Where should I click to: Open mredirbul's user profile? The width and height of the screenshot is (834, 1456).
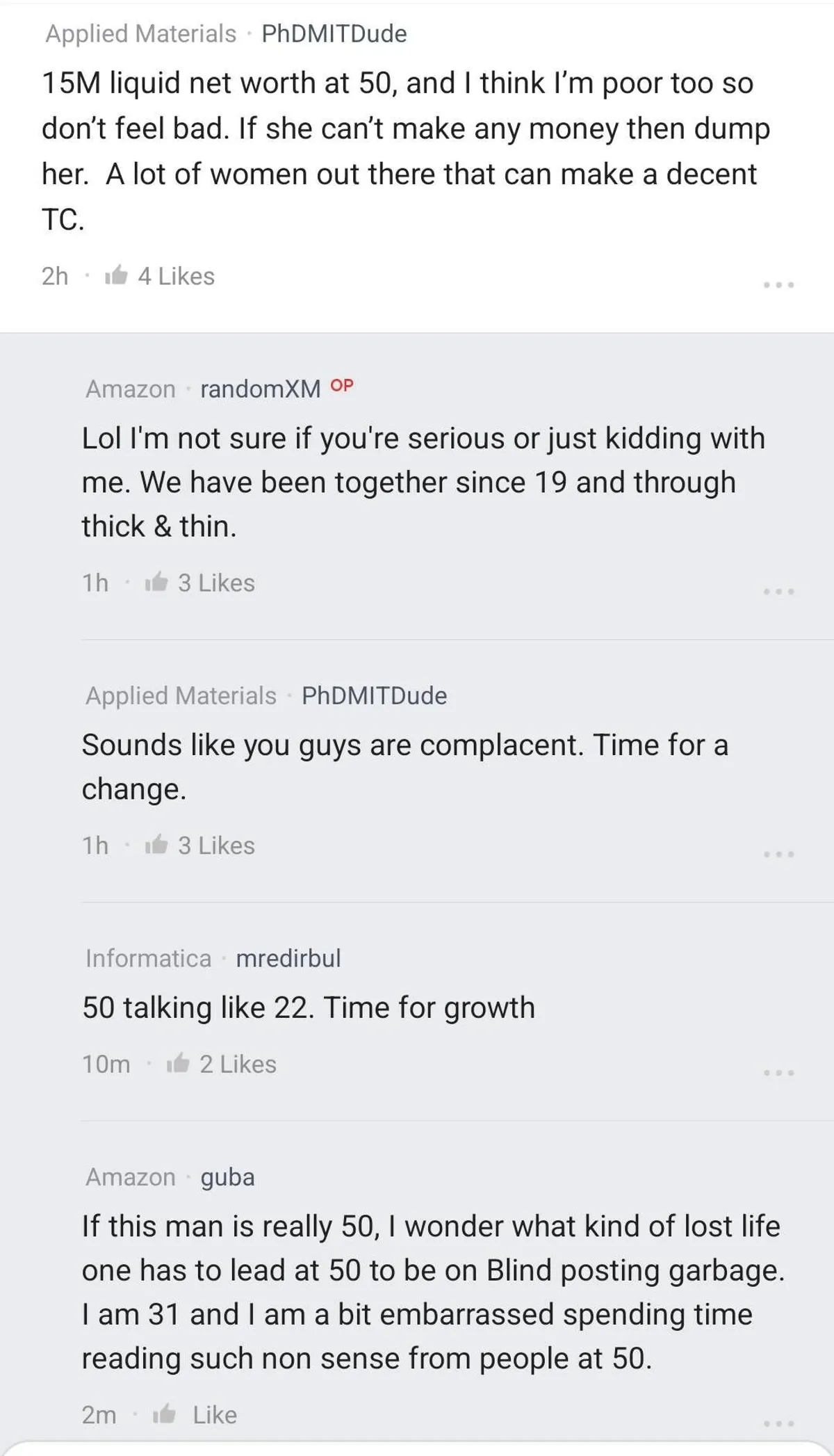point(288,958)
